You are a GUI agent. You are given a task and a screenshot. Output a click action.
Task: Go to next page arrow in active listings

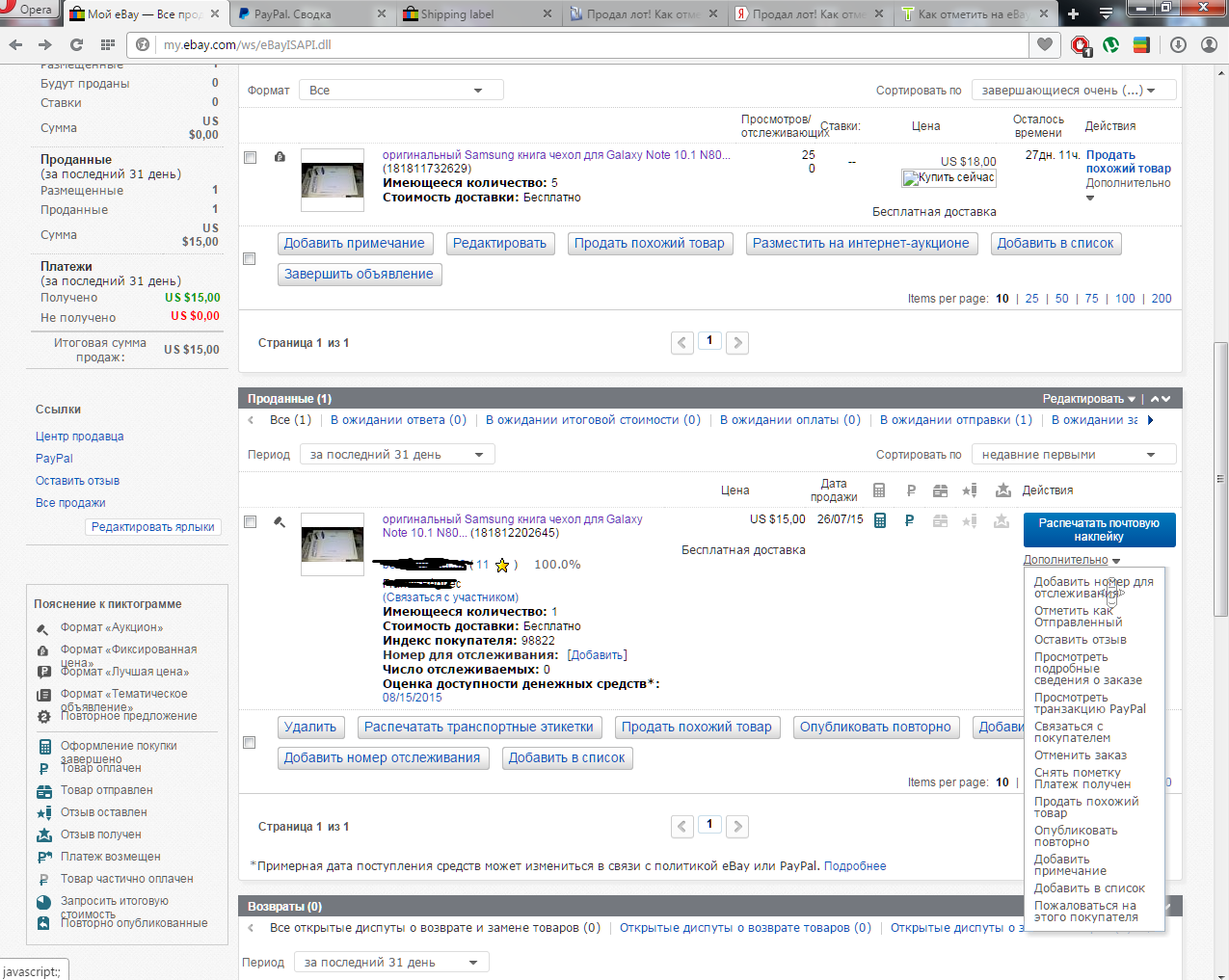pos(737,342)
